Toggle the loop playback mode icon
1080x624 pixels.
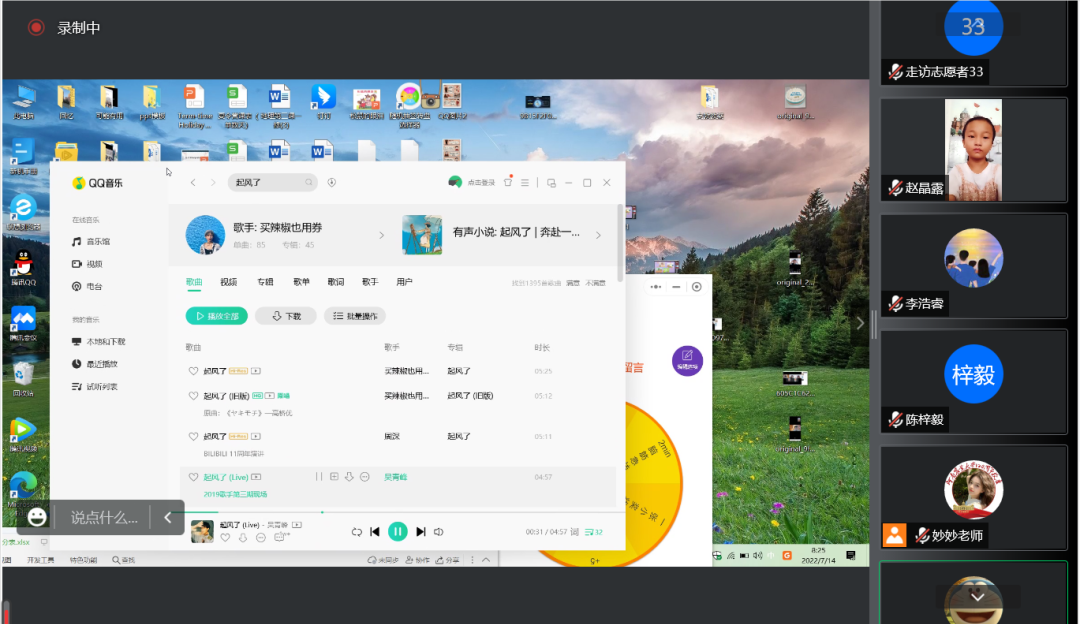coord(357,532)
